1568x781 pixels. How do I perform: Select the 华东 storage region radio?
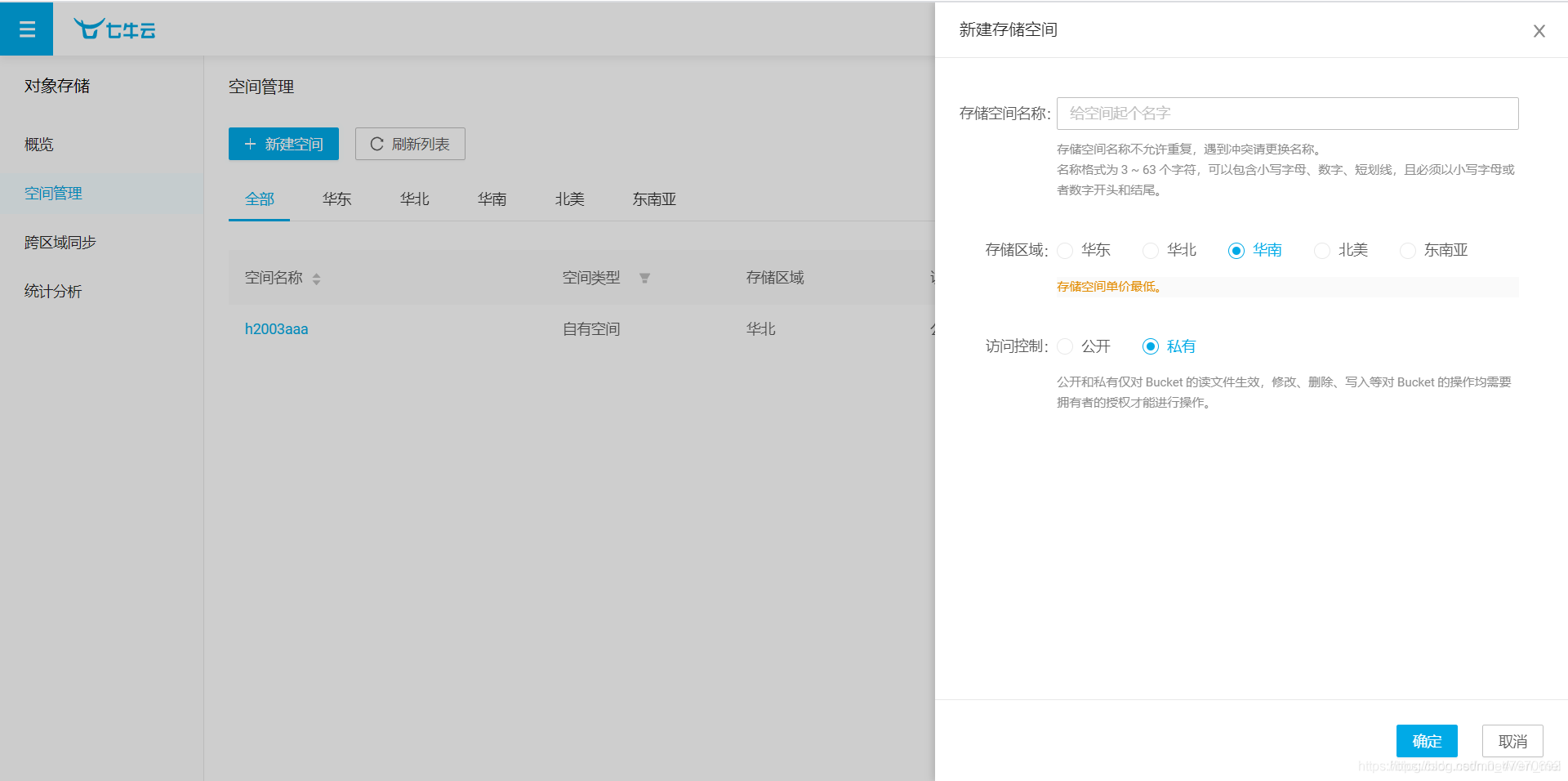(x=1065, y=251)
